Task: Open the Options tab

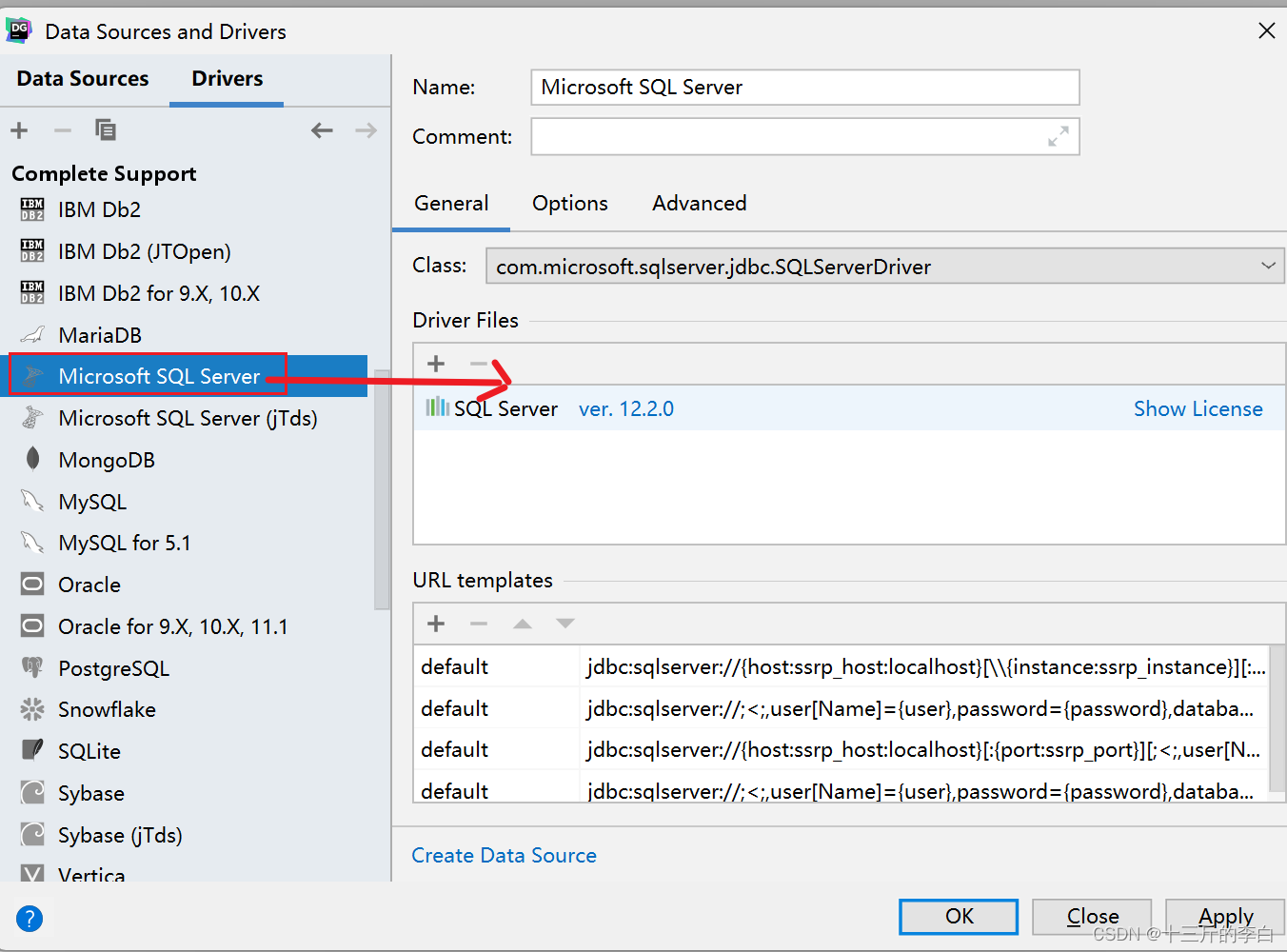Action: coord(570,204)
